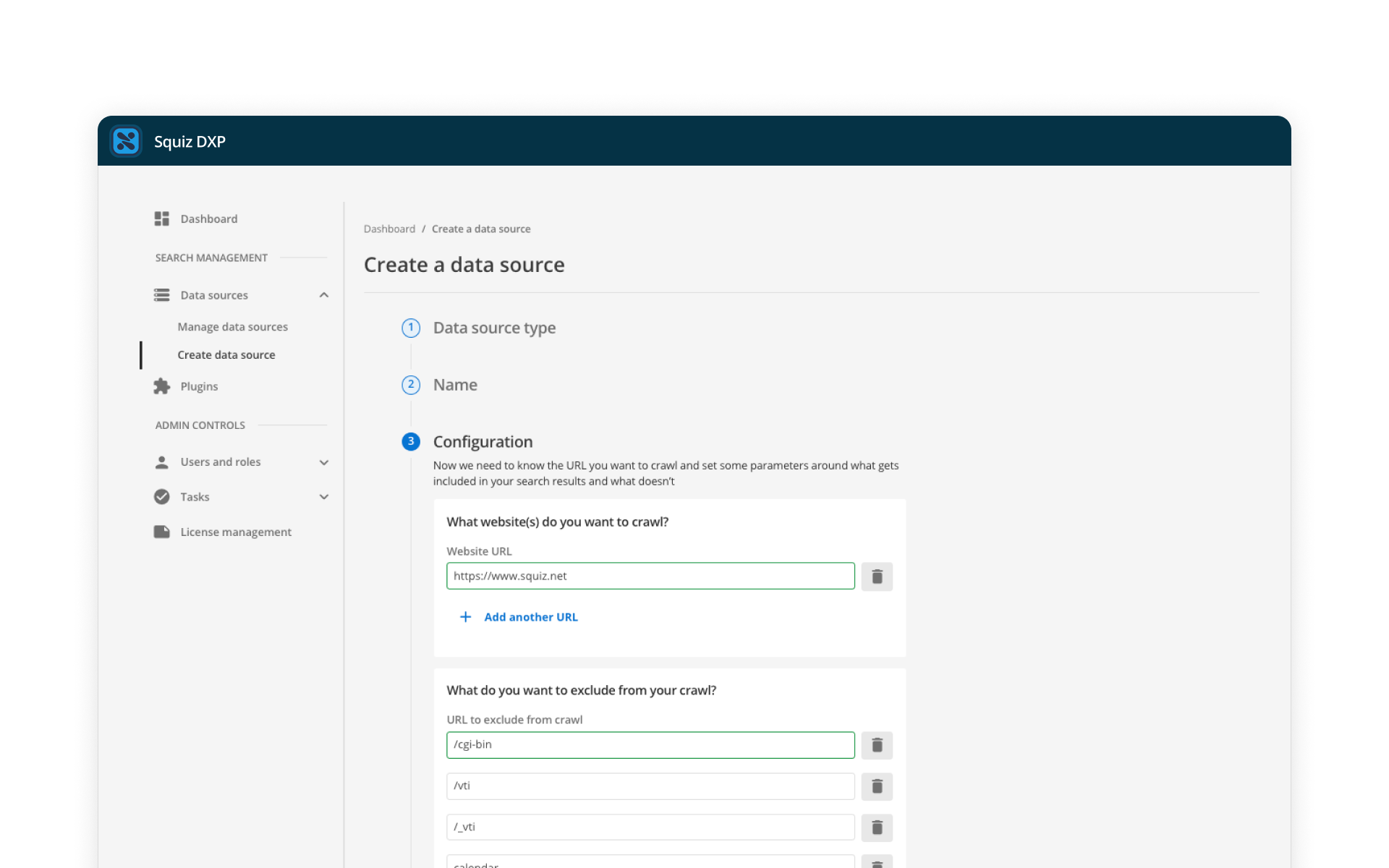Viewport: 1389px width, 868px height.
Task: Click the License management icon
Action: 161,532
